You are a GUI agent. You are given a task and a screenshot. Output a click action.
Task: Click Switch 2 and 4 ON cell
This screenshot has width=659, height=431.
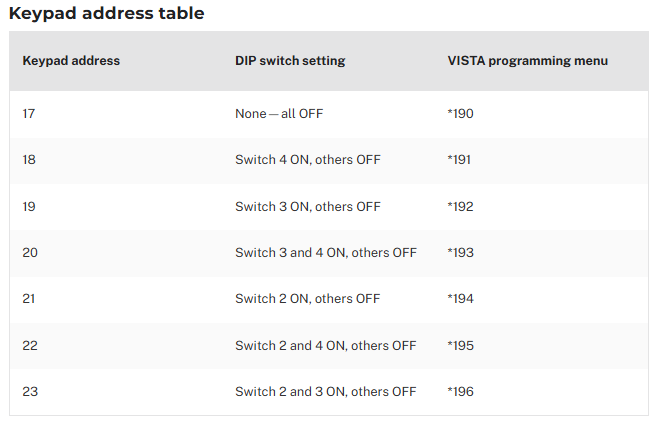(326, 345)
